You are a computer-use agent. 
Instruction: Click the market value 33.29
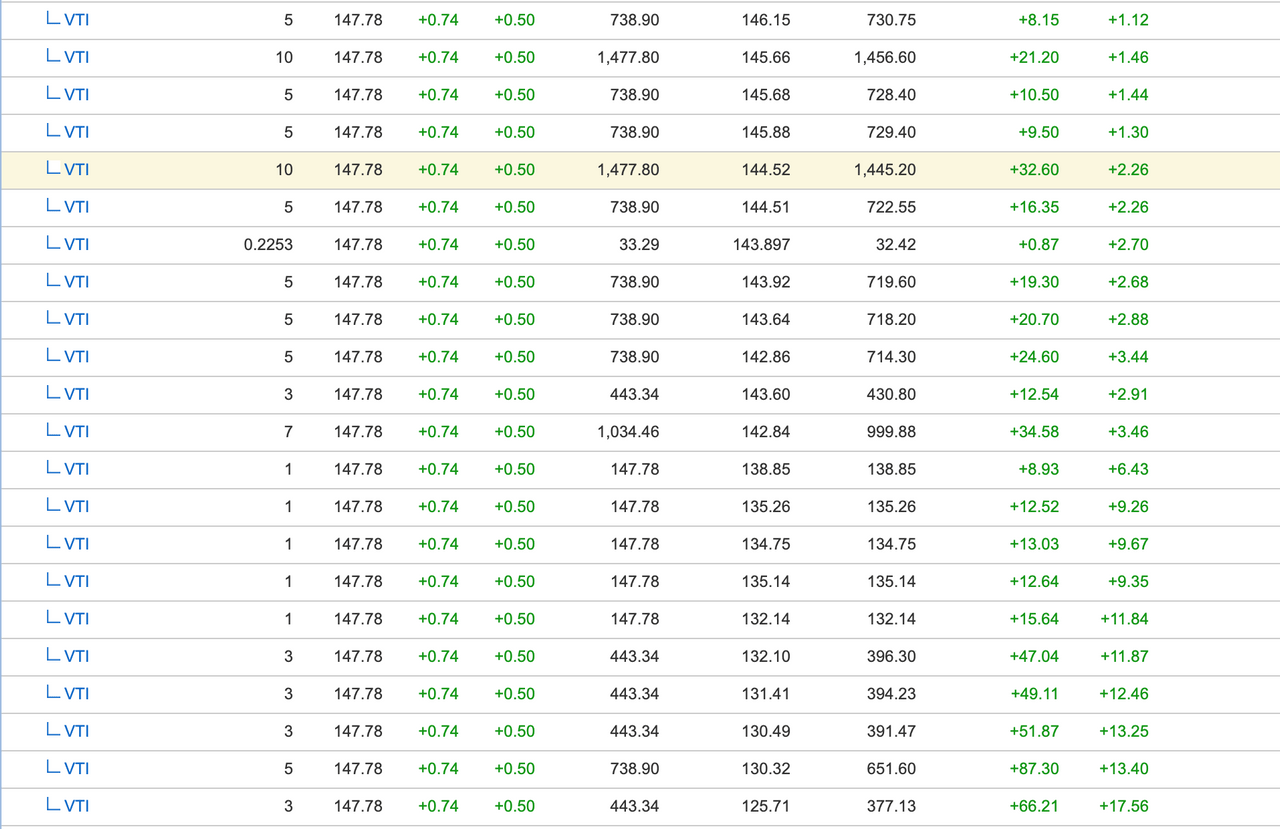[x=639, y=244]
